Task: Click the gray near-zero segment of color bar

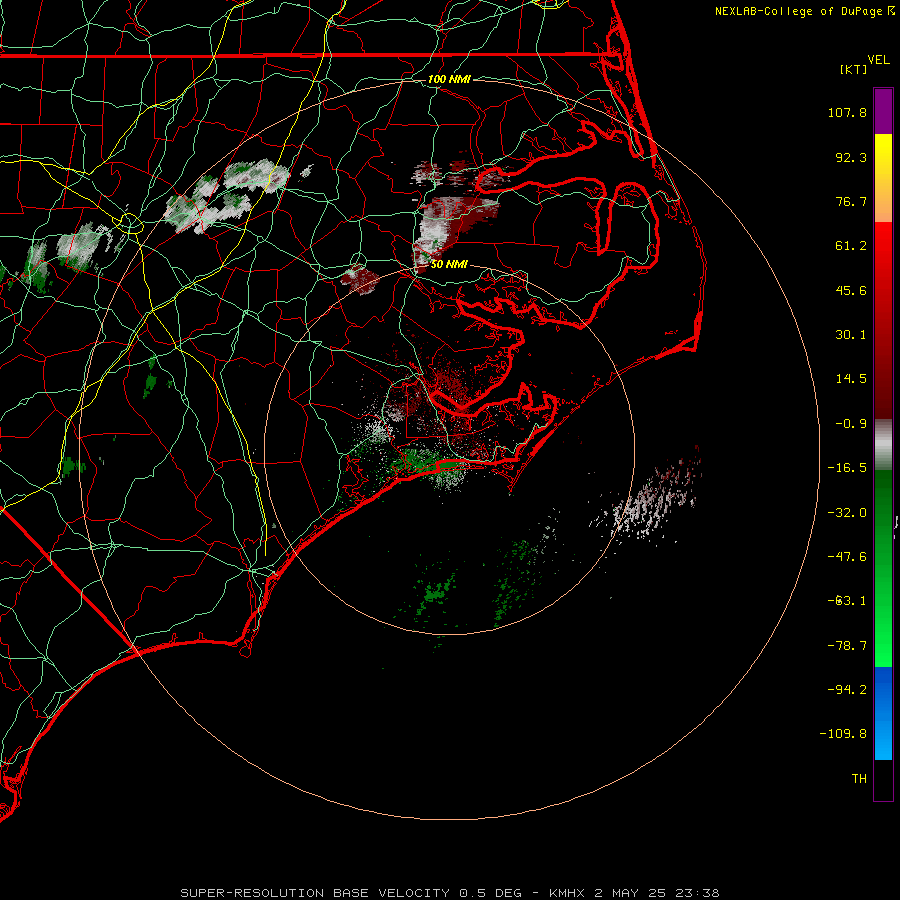Action: (x=883, y=442)
